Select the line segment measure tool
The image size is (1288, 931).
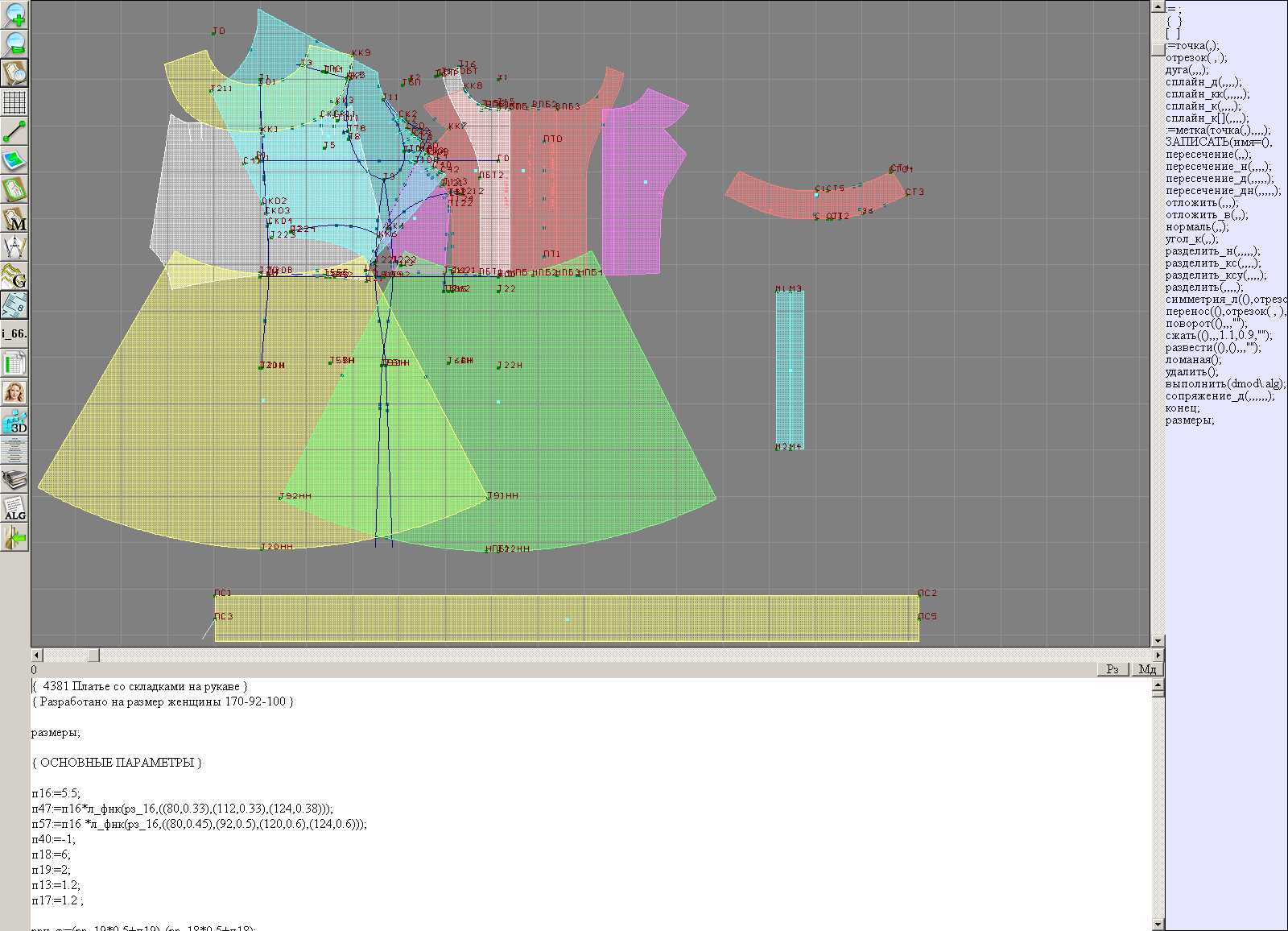coord(14,131)
